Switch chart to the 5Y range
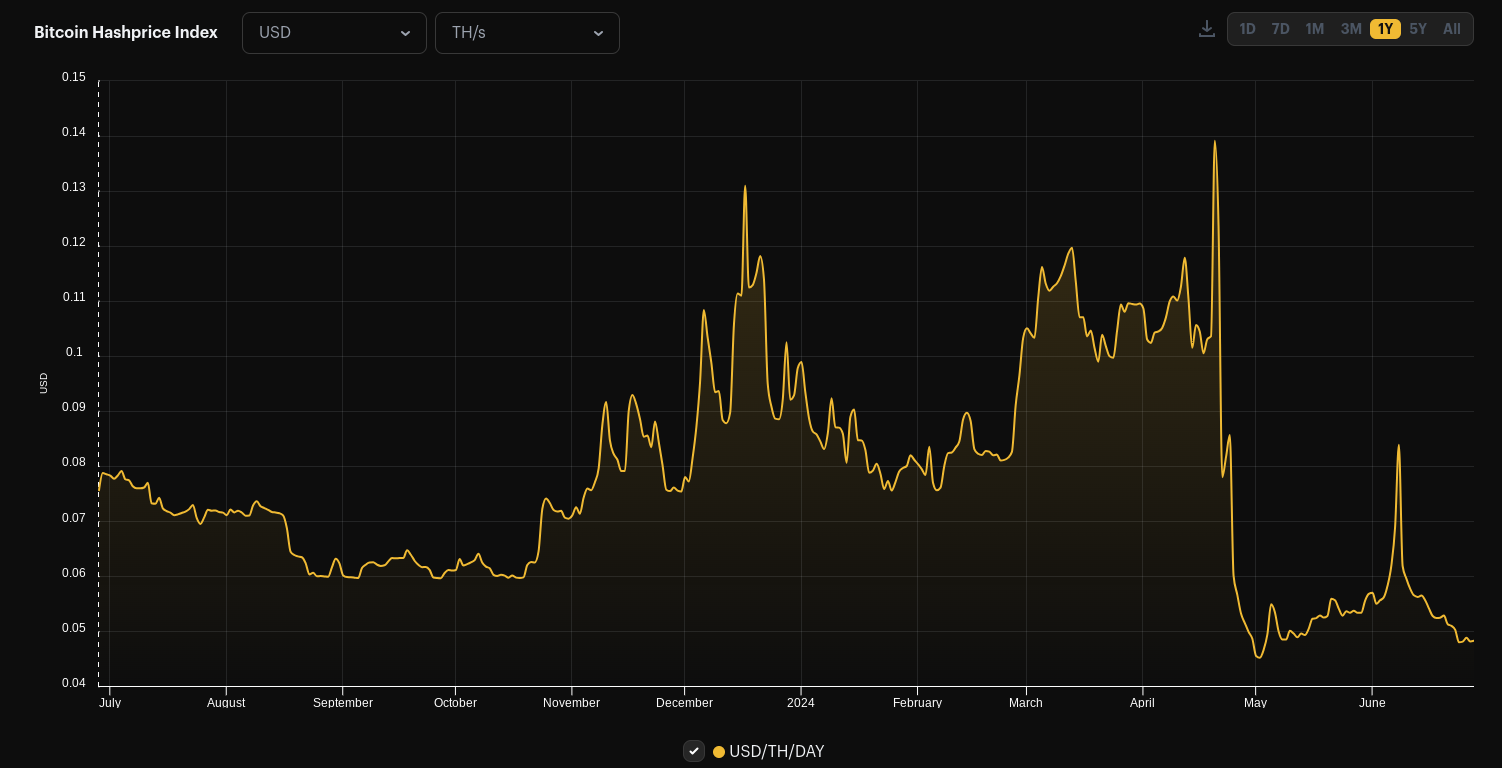This screenshot has height=768, width=1502. pos(1418,29)
